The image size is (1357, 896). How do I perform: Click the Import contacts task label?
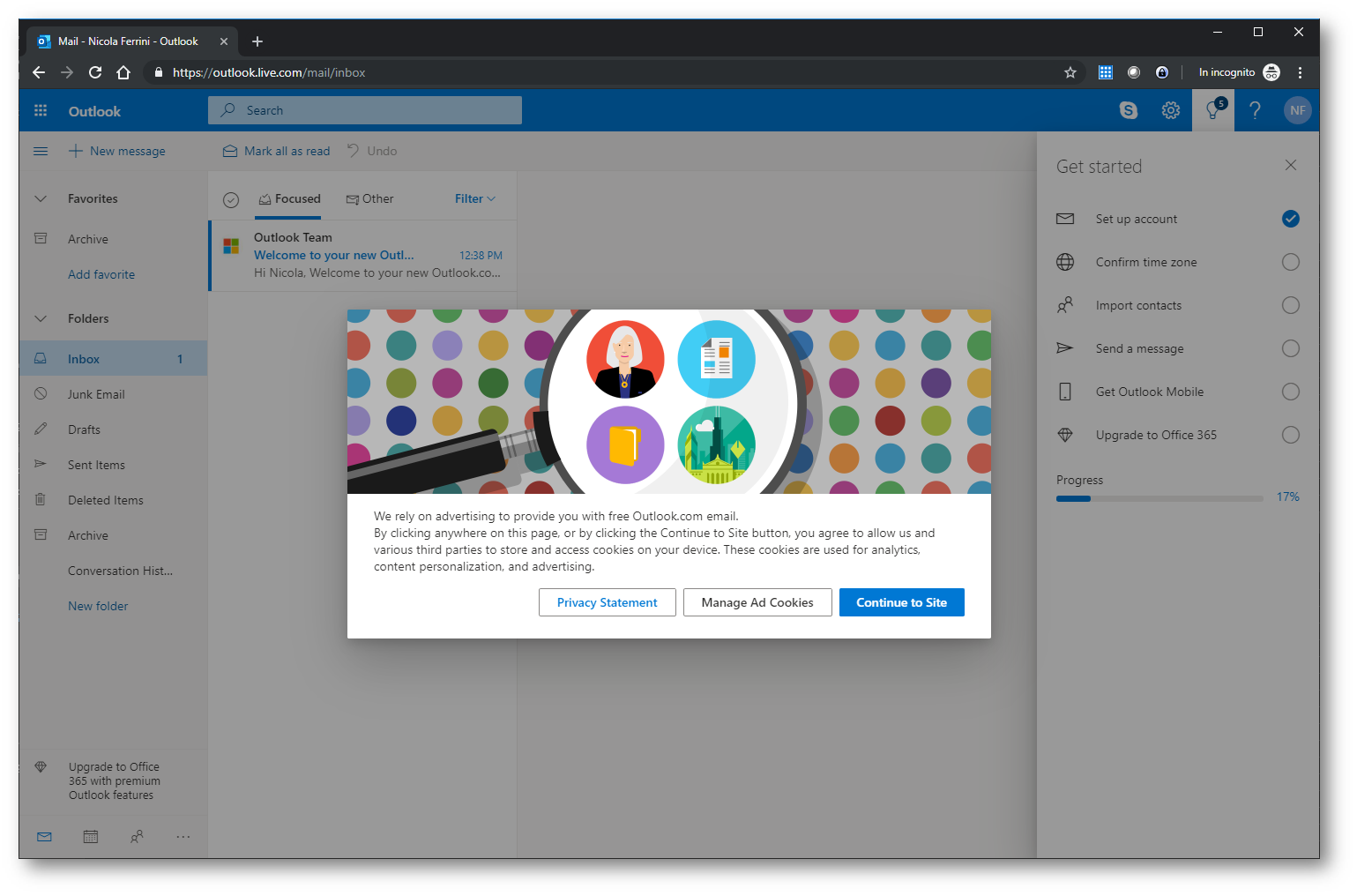[x=1138, y=305]
